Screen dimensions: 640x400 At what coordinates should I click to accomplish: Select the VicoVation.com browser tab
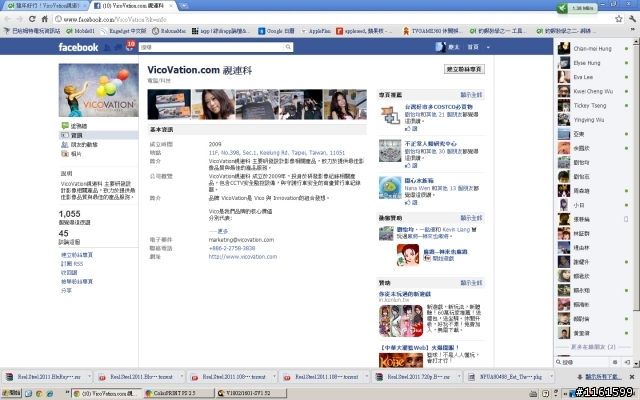click(133, 6)
